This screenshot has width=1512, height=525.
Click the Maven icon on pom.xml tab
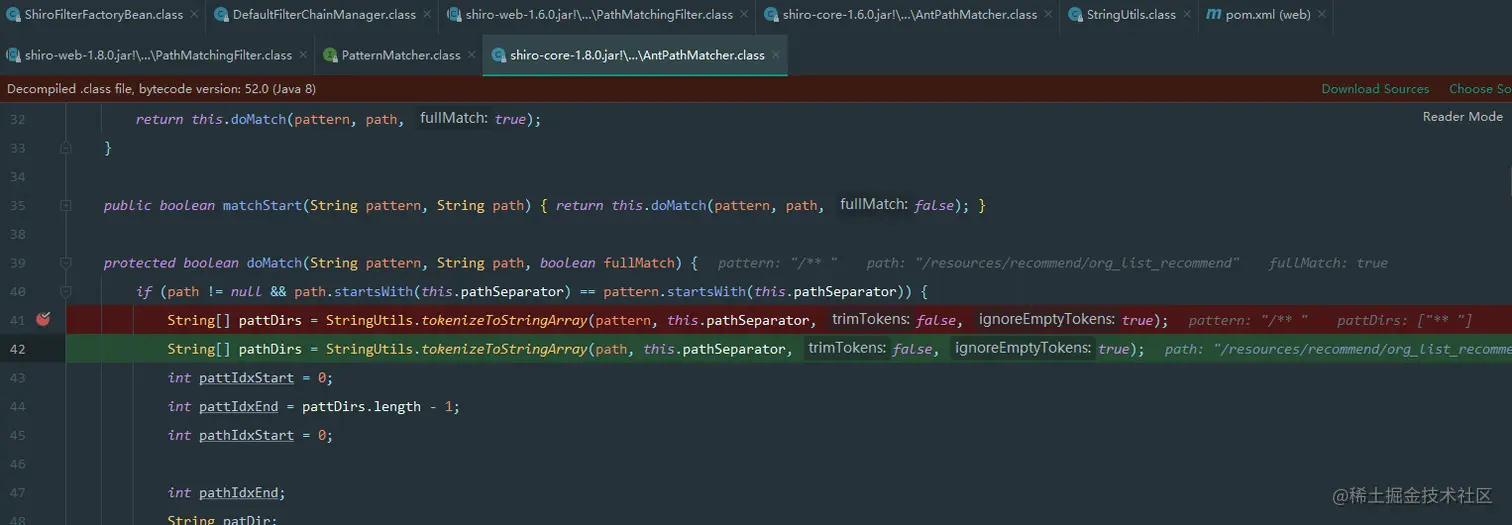[1213, 15]
